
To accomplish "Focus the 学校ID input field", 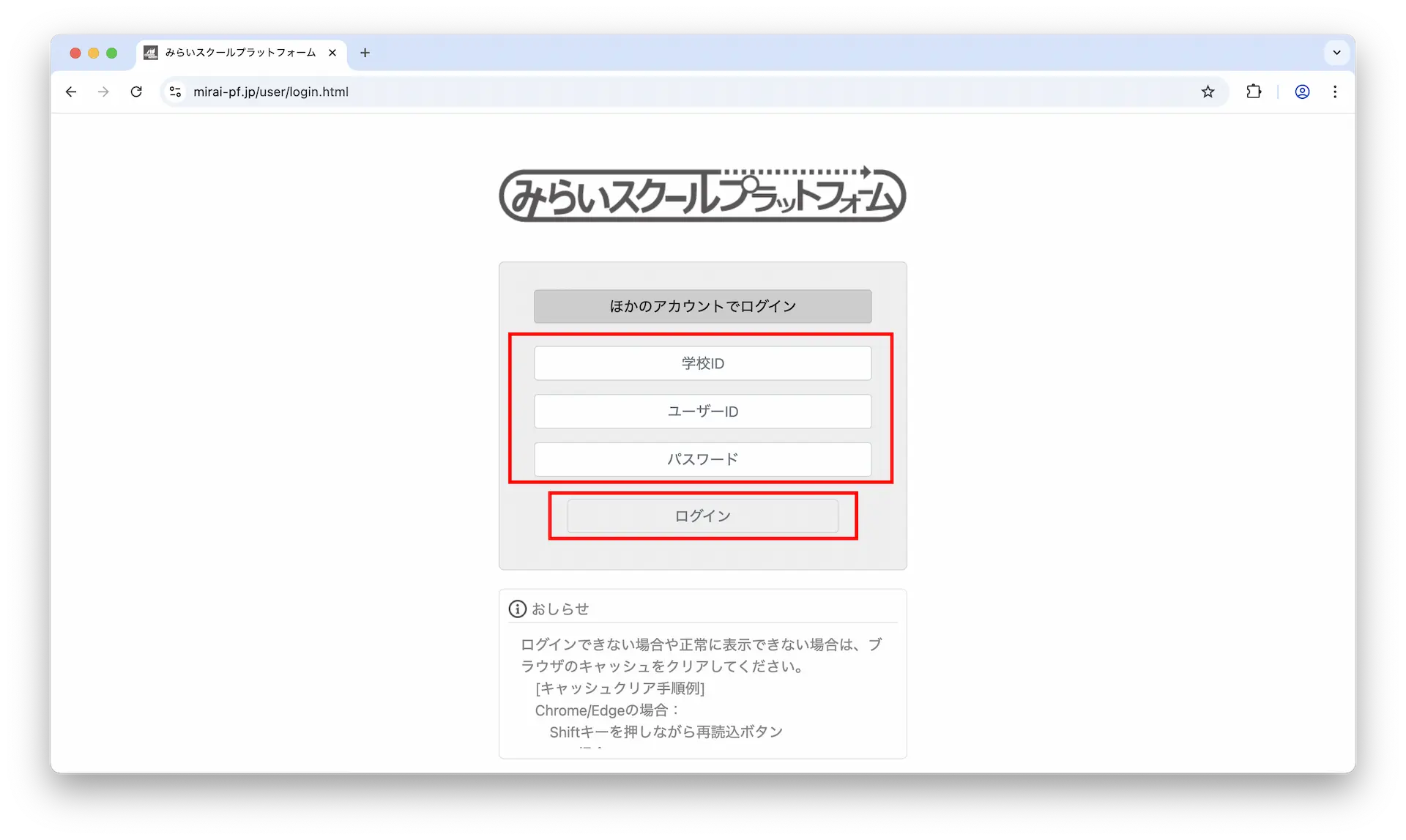I will (702, 363).
